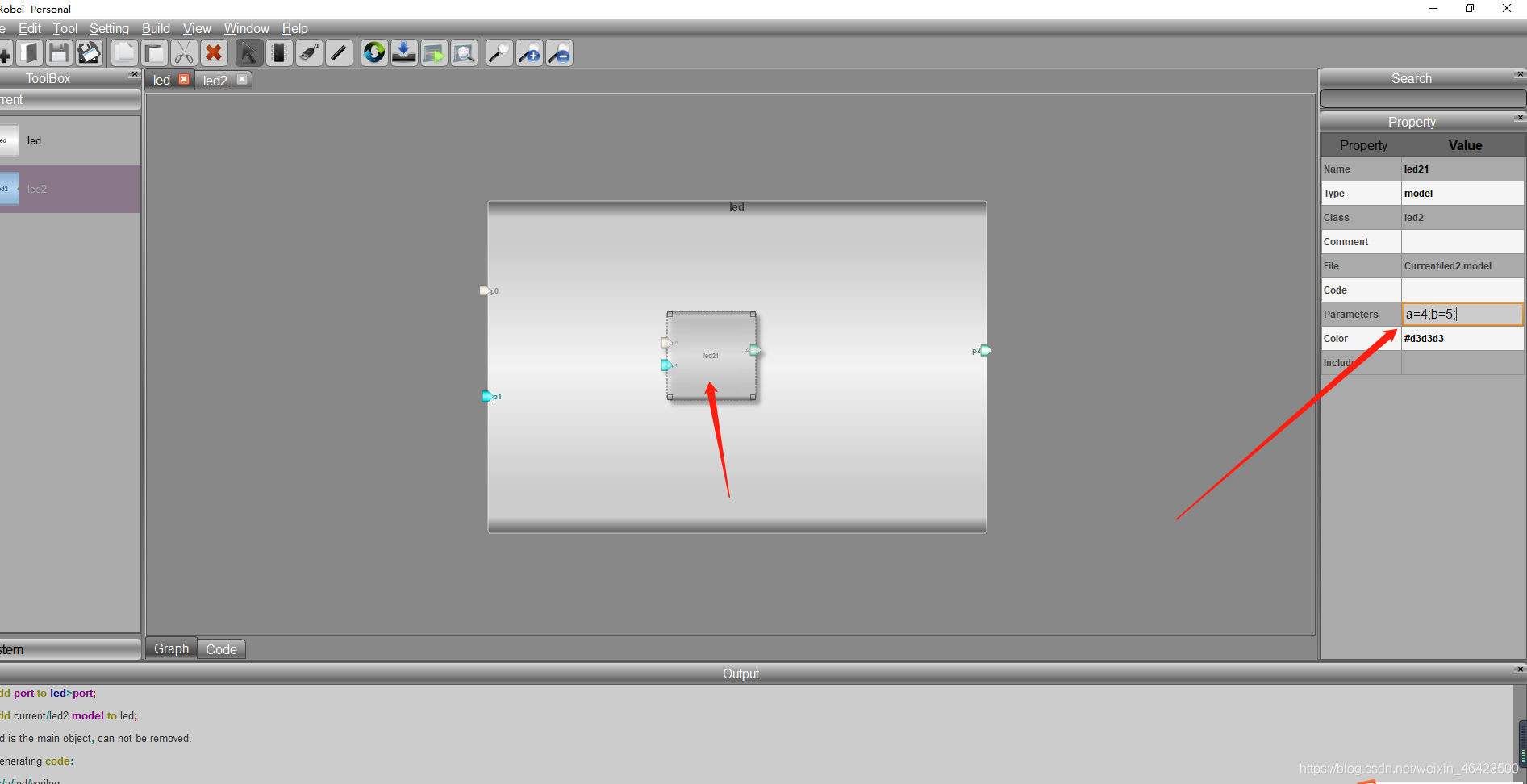Switch to the led document tab

162,80
